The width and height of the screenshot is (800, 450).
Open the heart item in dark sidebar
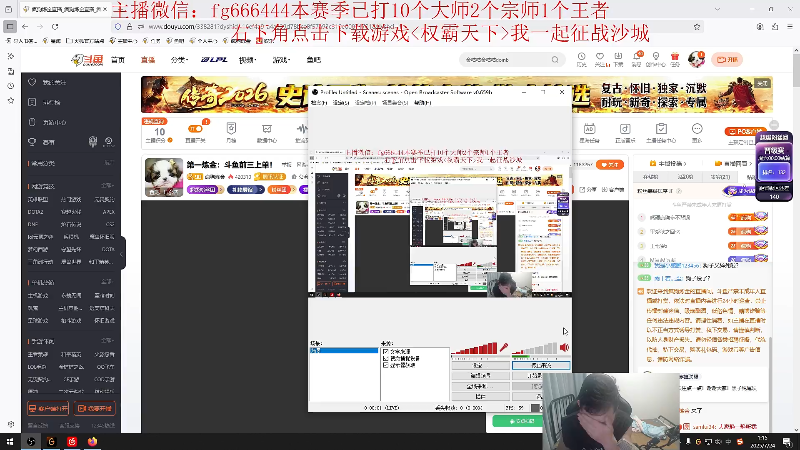32,82
